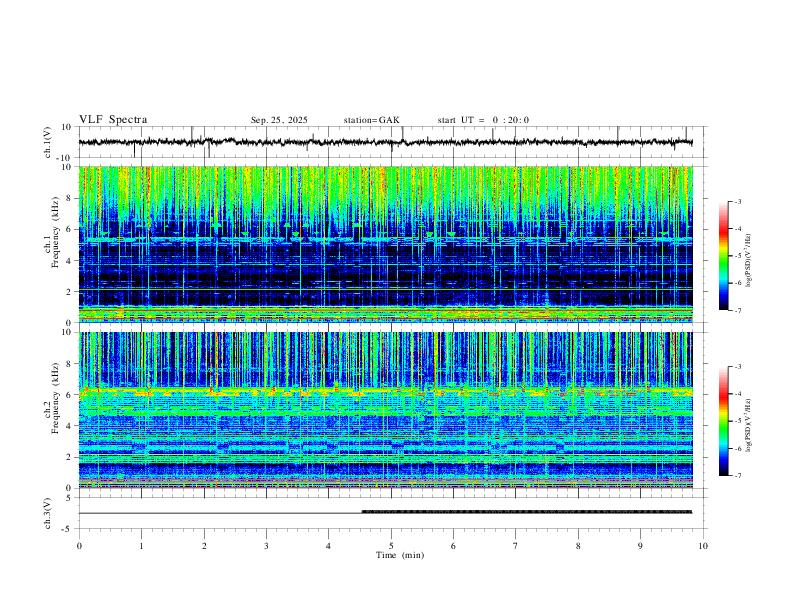Click the "ch.1(V)" vertical axis label
The image size is (792, 612).
pyautogui.click(x=48, y=142)
